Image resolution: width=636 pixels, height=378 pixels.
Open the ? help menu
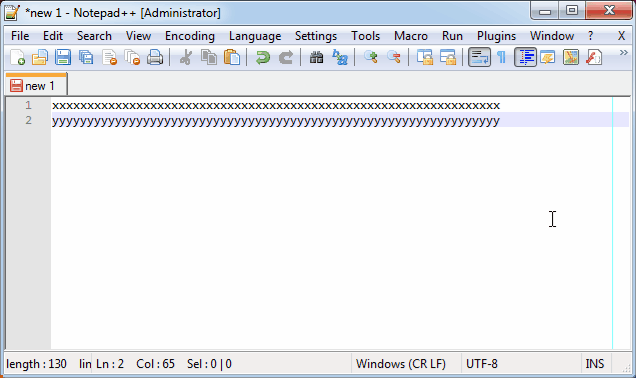pyautogui.click(x=590, y=36)
